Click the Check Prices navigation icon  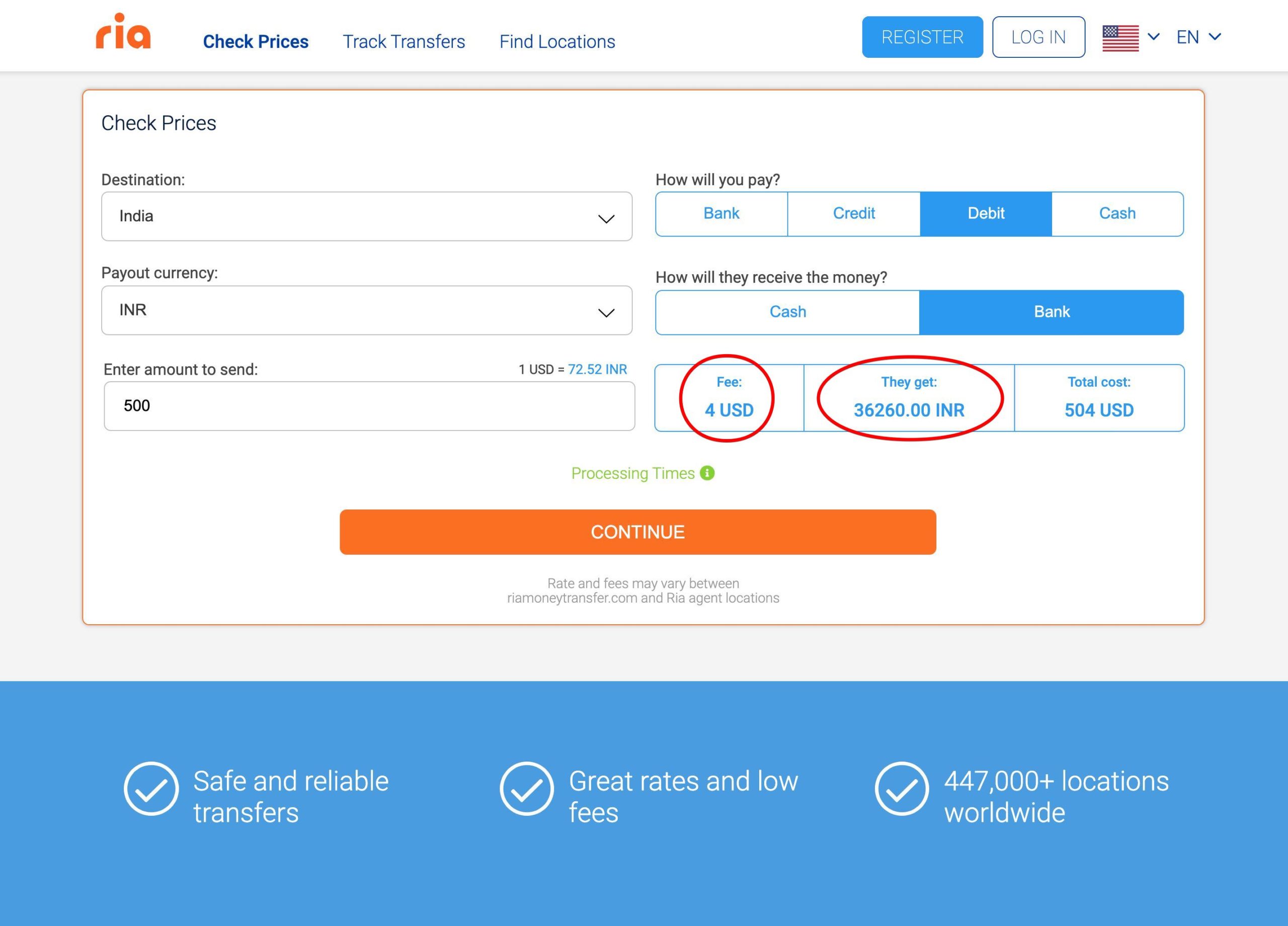coord(256,41)
